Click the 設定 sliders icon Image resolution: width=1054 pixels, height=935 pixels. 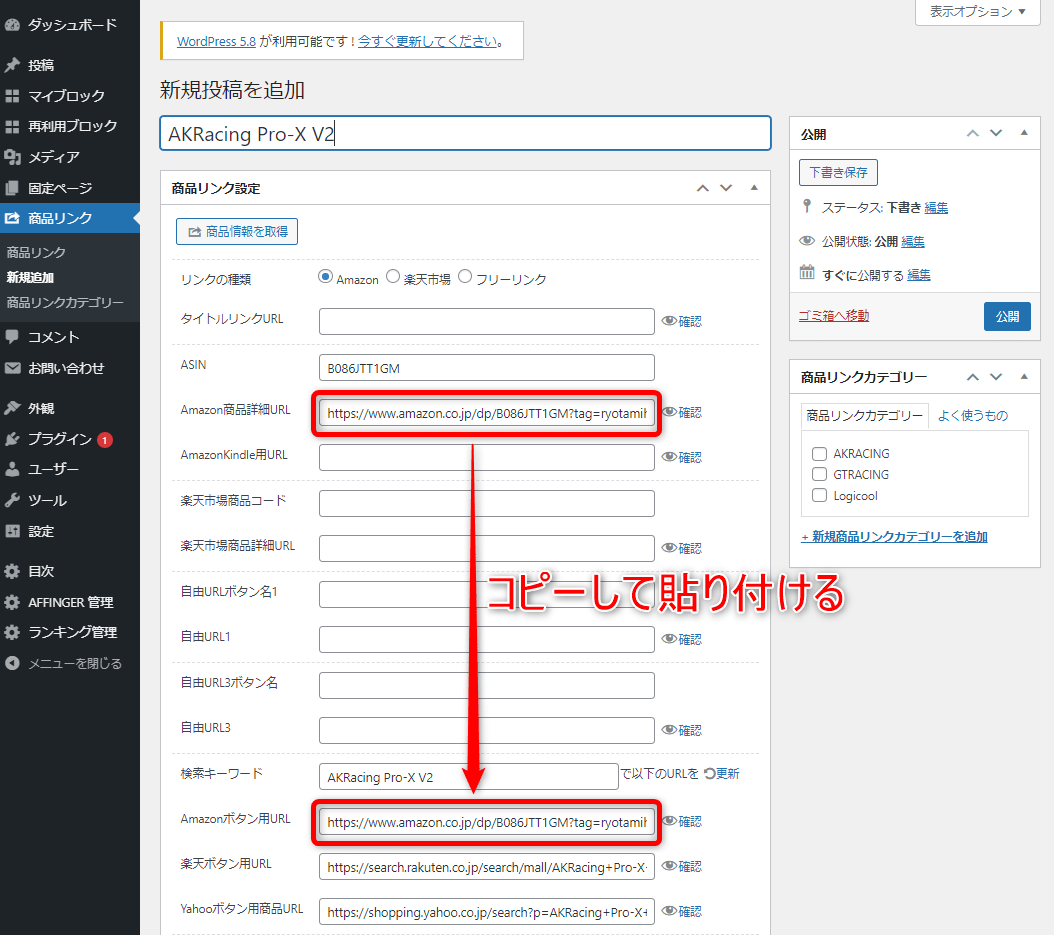12,531
